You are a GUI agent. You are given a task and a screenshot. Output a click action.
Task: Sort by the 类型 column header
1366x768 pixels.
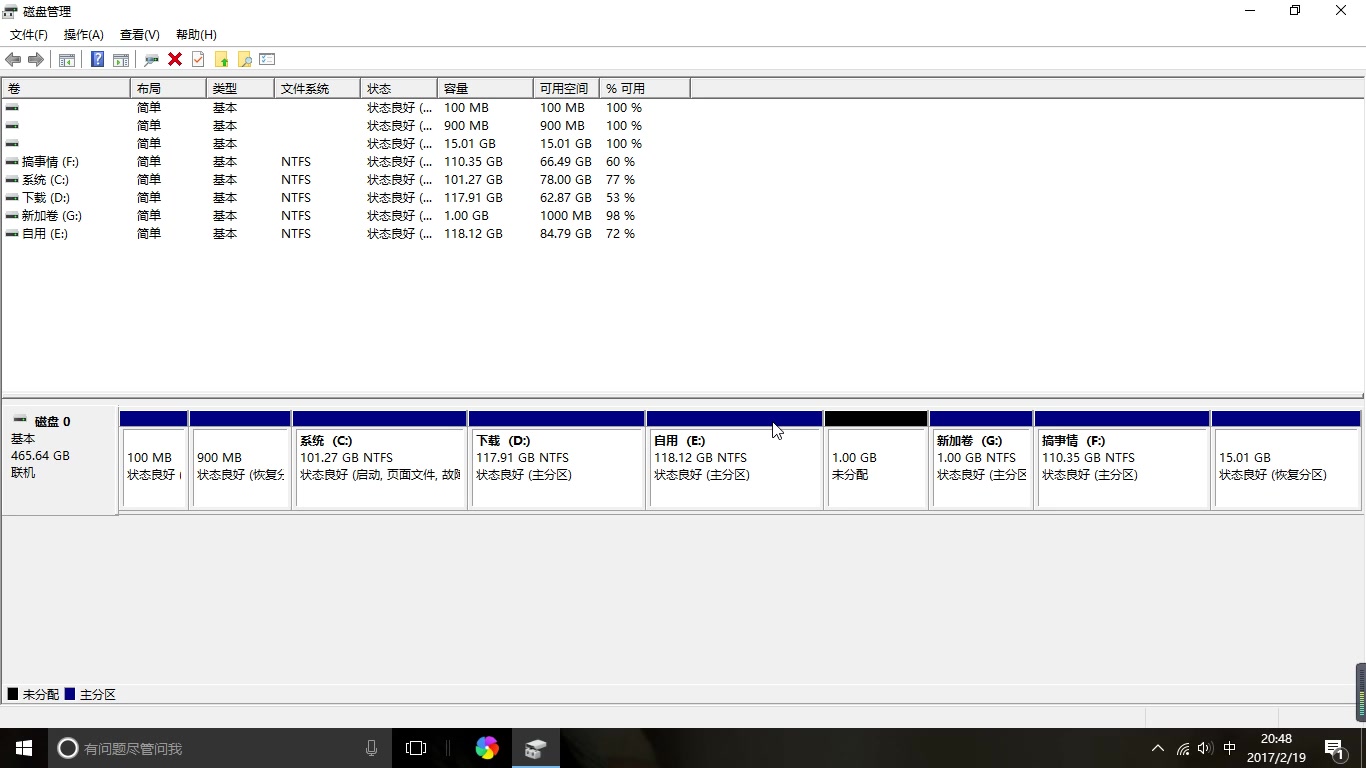[x=240, y=89]
